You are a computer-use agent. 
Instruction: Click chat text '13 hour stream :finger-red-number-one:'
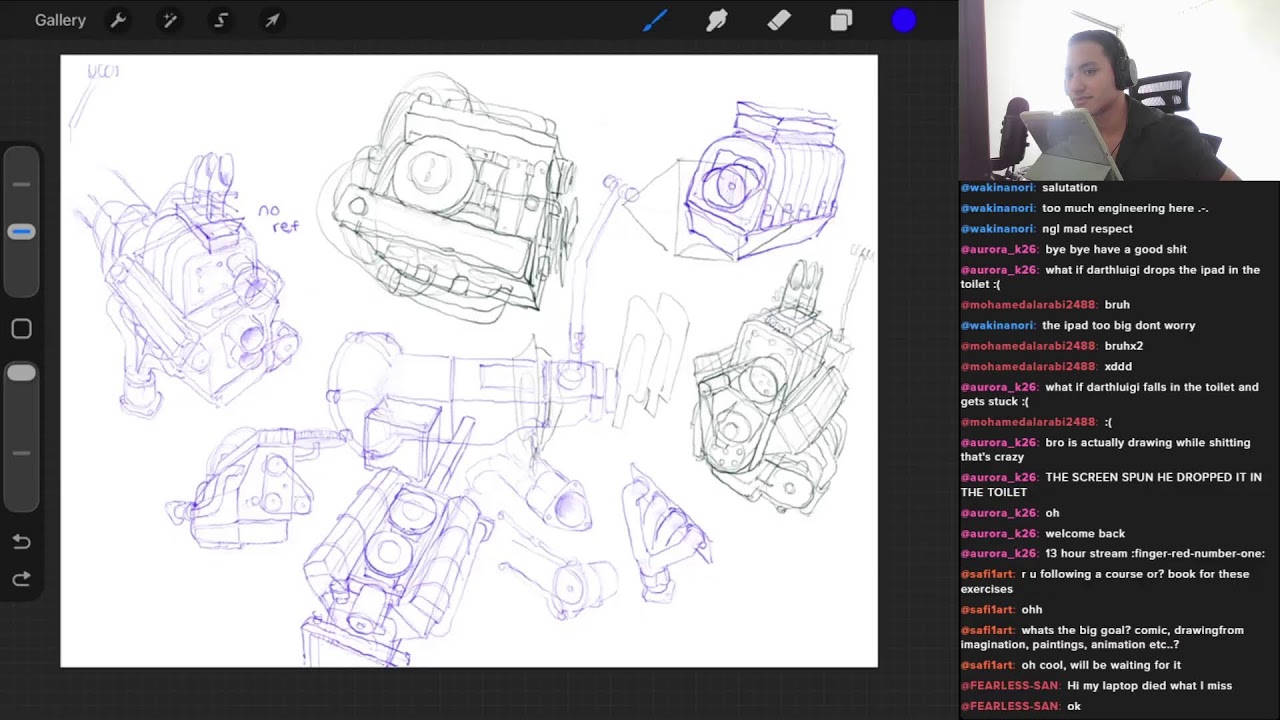coord(1155,554)
